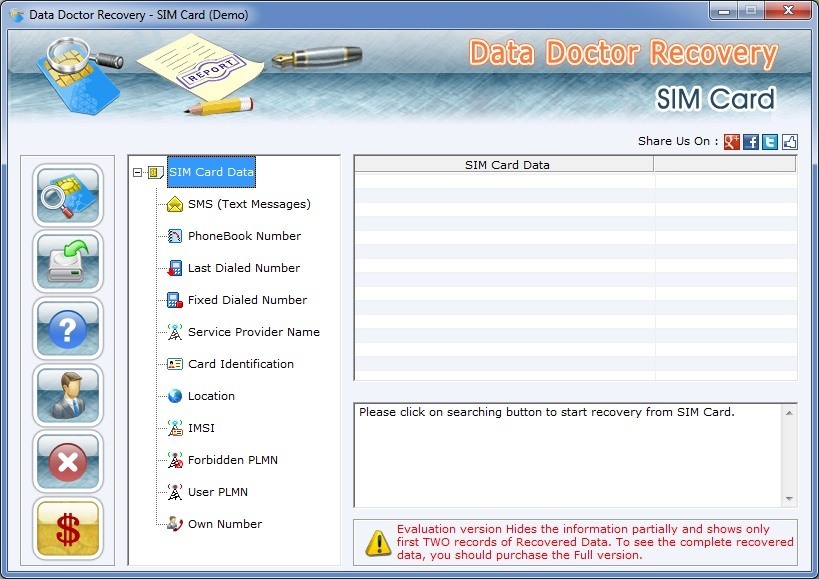Share the app on Twitter

click(x=769, y=142)
